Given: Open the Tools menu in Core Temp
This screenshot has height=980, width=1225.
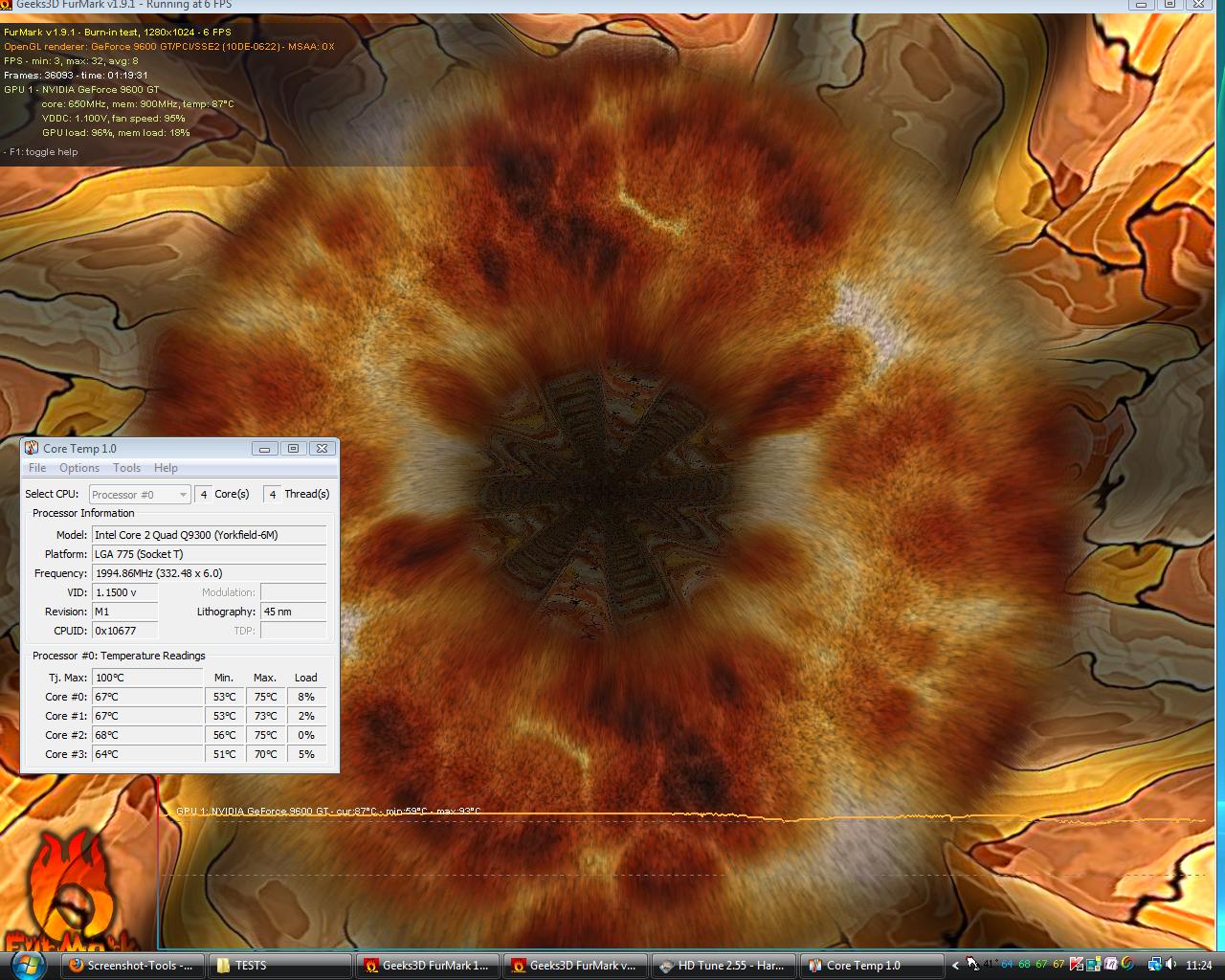Looking at the screenshot, I should click(x=126, y=468).
